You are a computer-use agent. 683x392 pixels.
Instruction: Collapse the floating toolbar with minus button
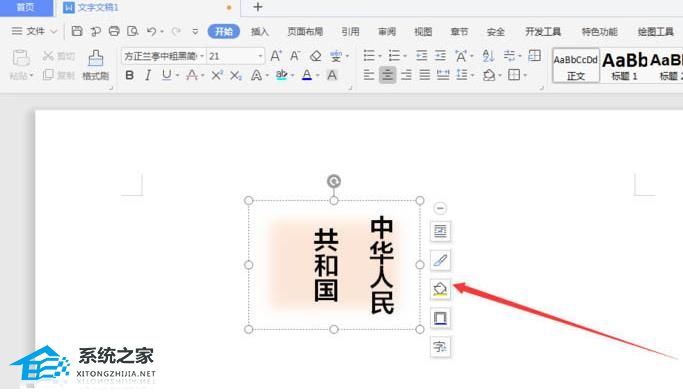click(x=440, y=208)
